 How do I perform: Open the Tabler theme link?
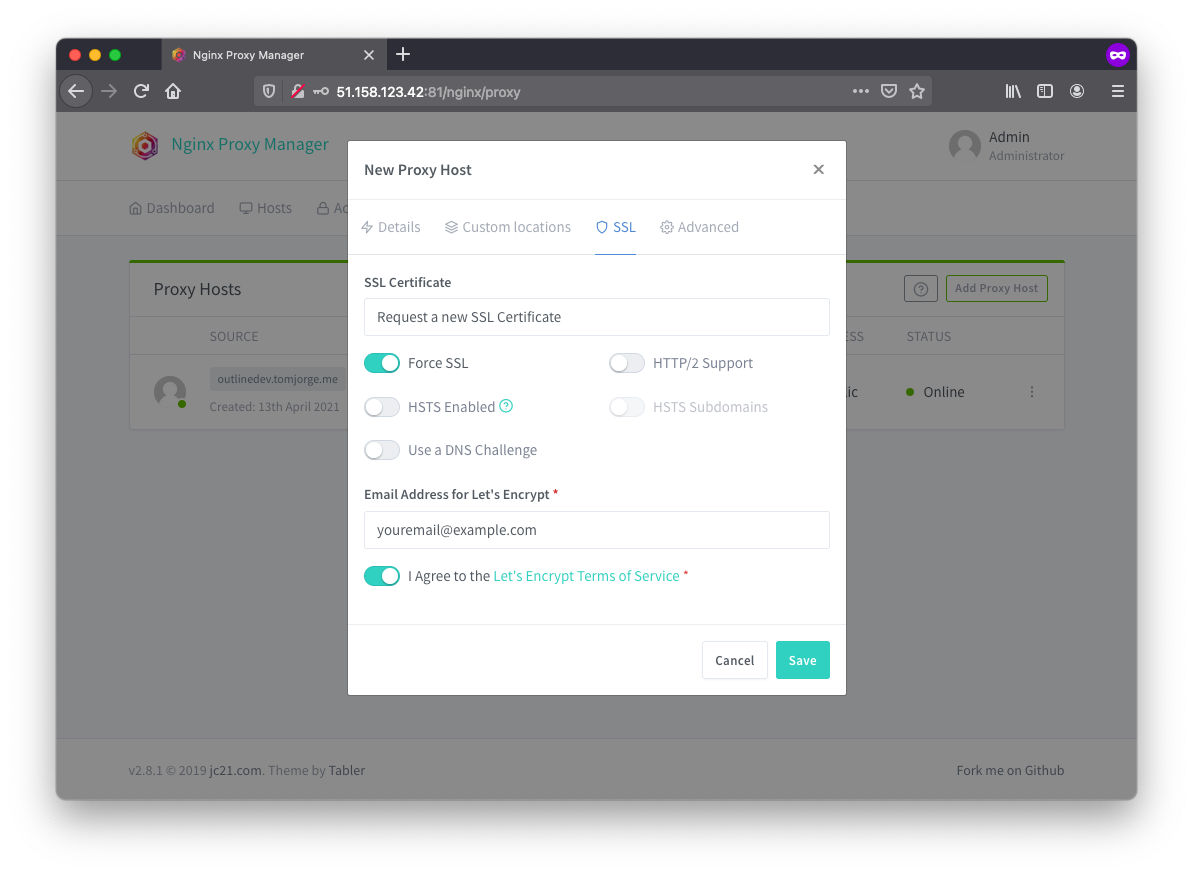(347, 771)
